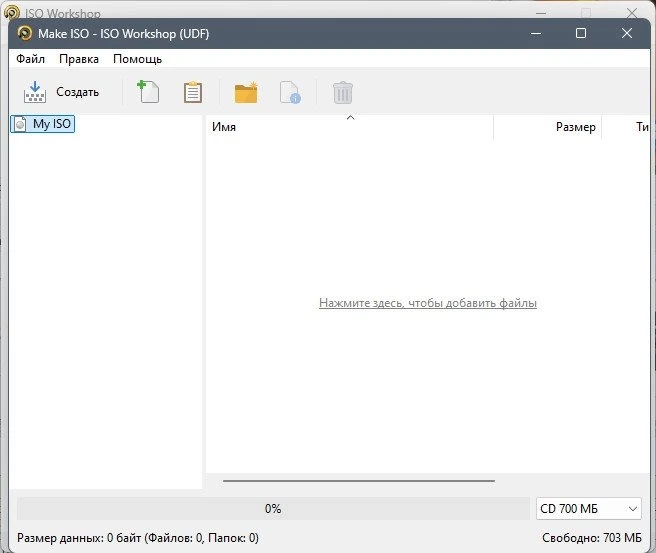Image resolution: width=656 pixels, height=553 pixels.
Task: Open the Помощь menu
Action: point(138,59)
